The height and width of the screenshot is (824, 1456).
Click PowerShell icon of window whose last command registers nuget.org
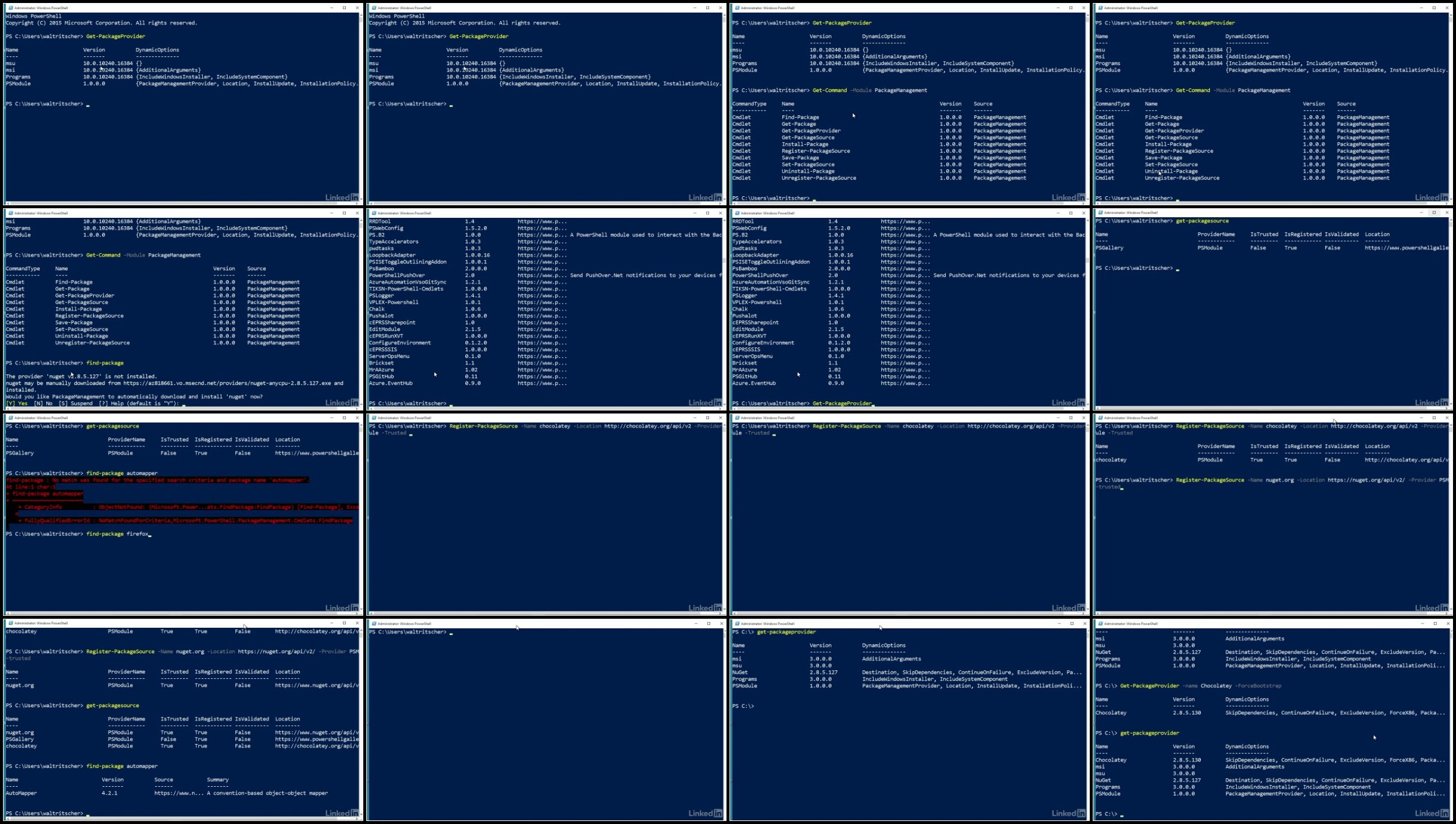pyautogui.click(x=1100, y=418)
